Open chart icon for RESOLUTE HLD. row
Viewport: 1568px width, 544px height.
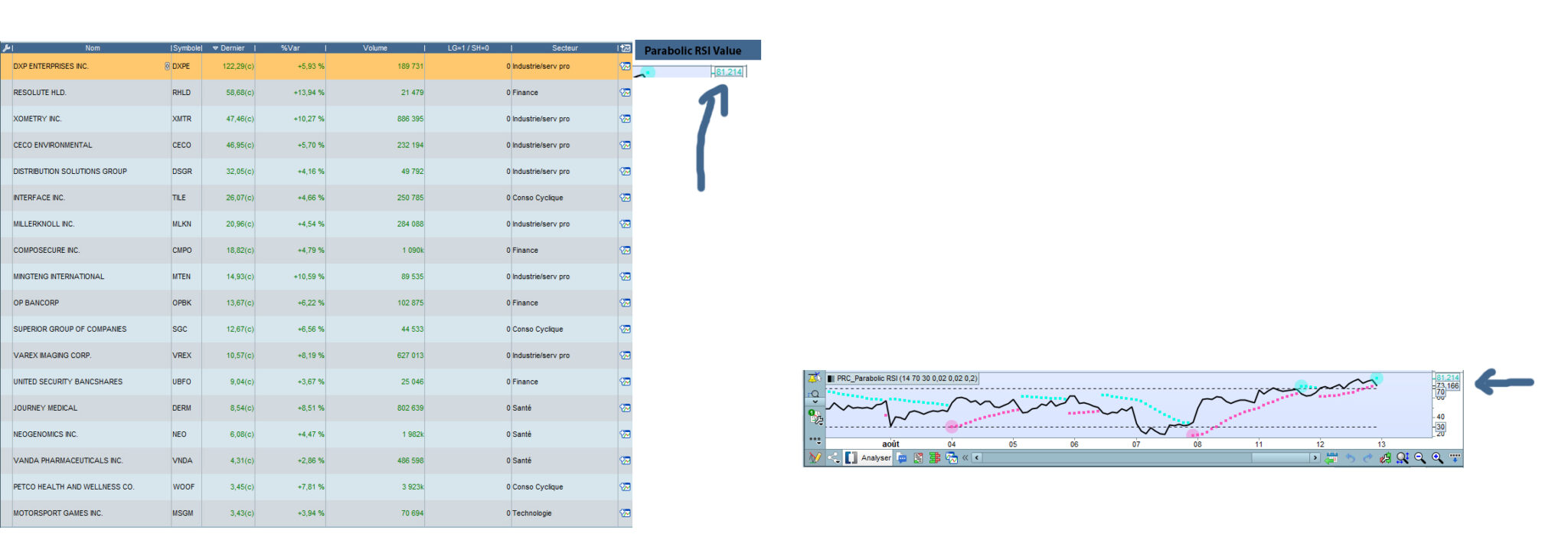click(626, 92)
